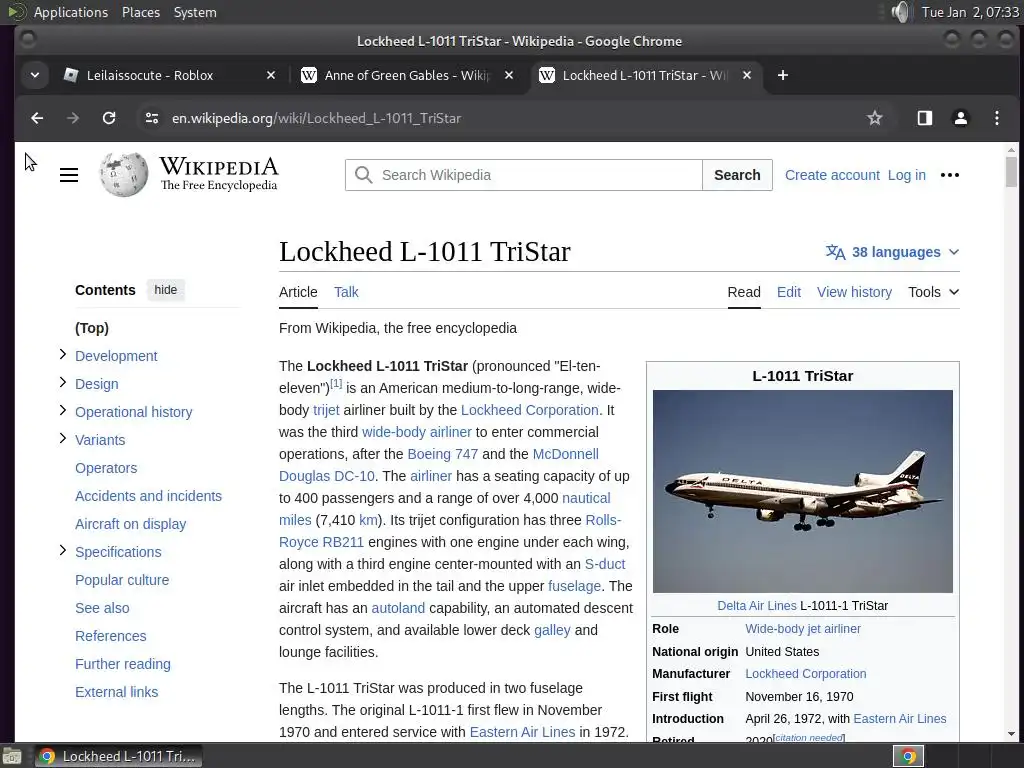Open the 38 languages dropdown

[892, 252]
